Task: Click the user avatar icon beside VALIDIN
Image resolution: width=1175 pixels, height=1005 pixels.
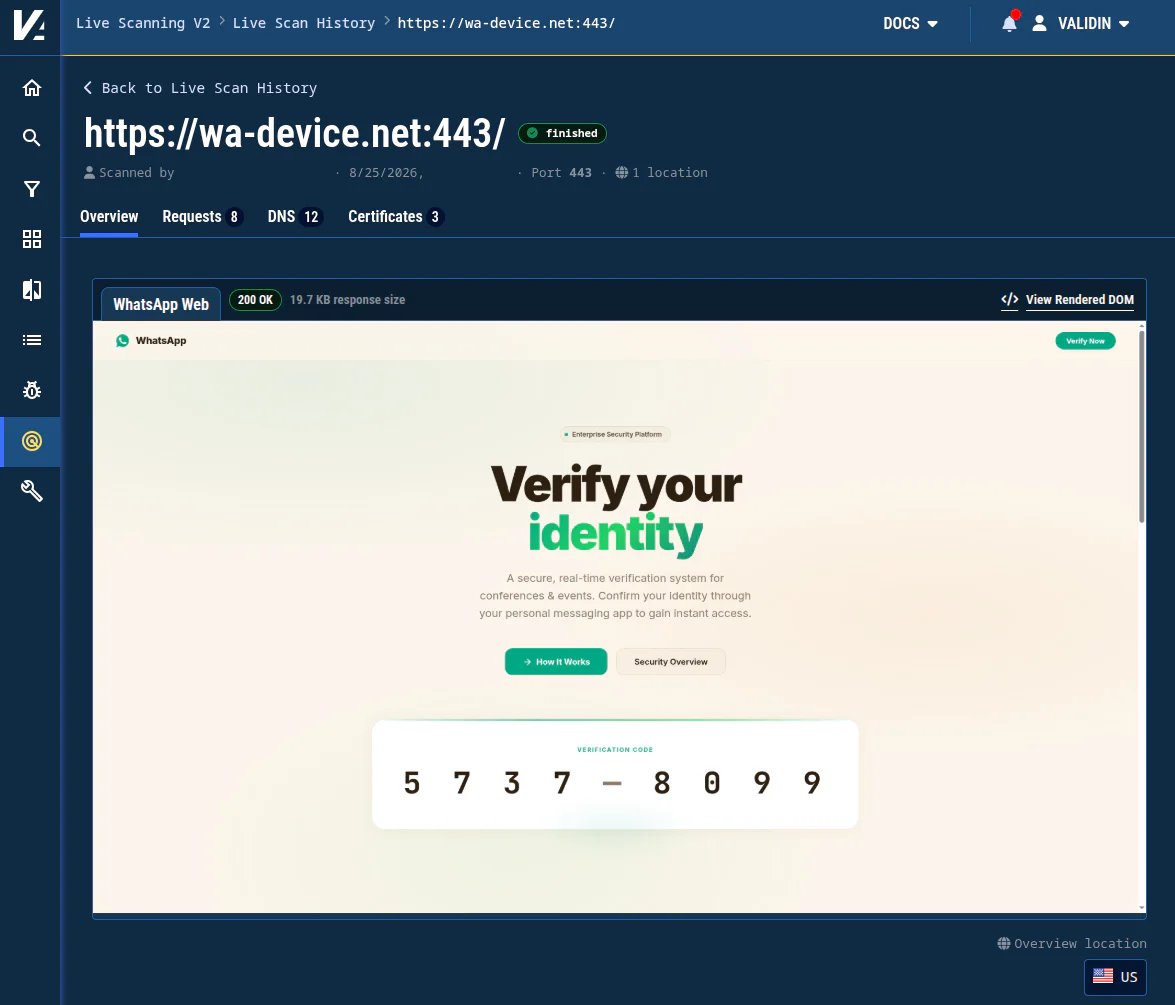Action: click(1039, 24)
